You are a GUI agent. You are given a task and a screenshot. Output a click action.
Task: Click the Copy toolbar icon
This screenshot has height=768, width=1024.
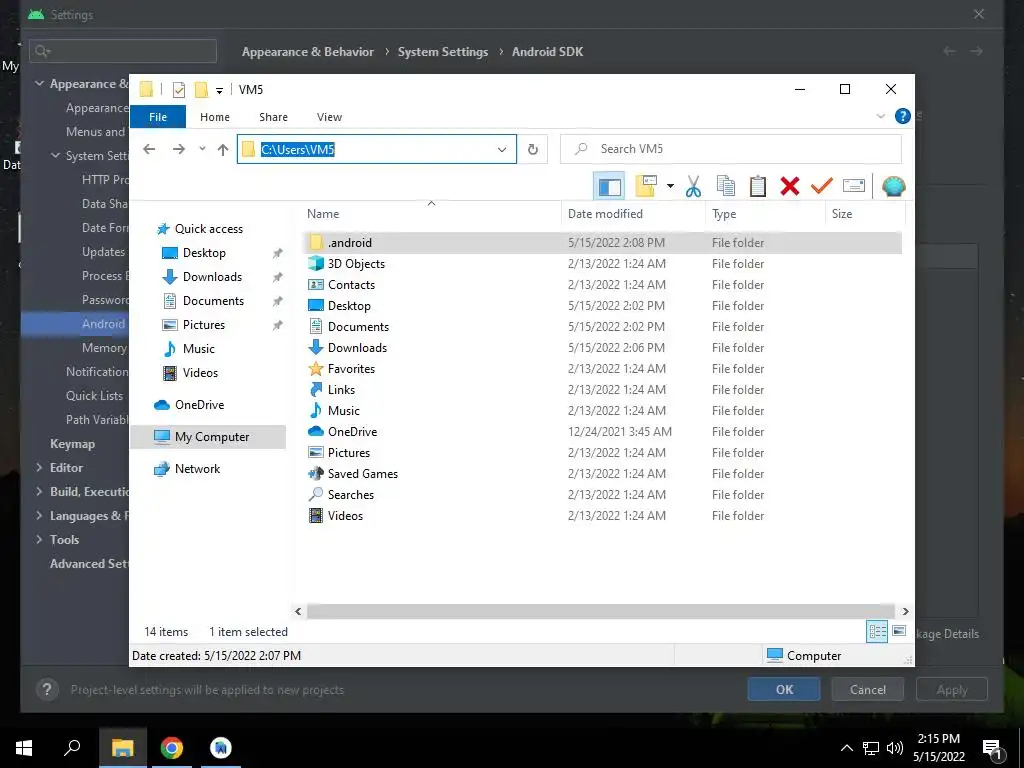click(x=726, y=186)
